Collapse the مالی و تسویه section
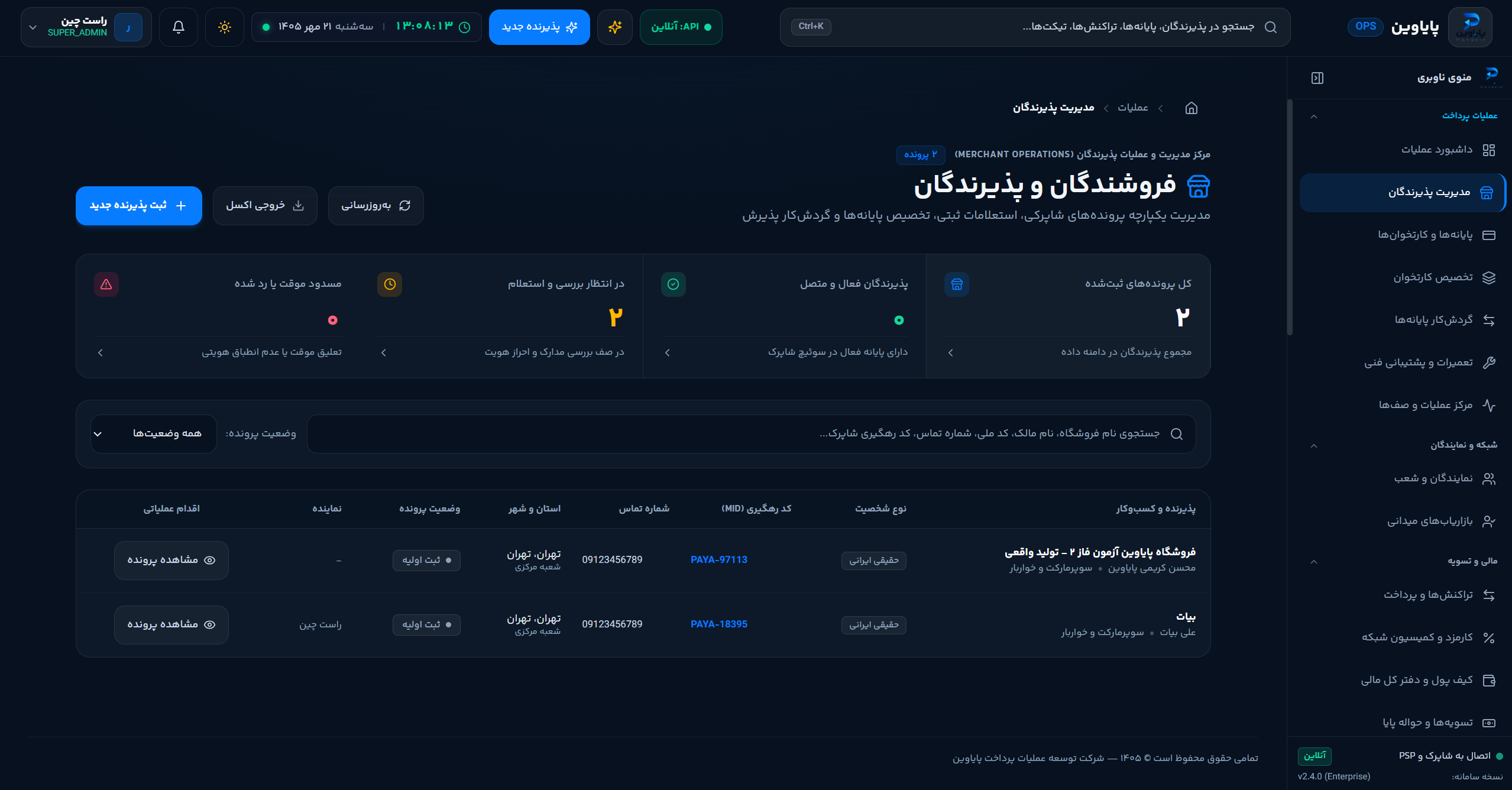 1314,562
